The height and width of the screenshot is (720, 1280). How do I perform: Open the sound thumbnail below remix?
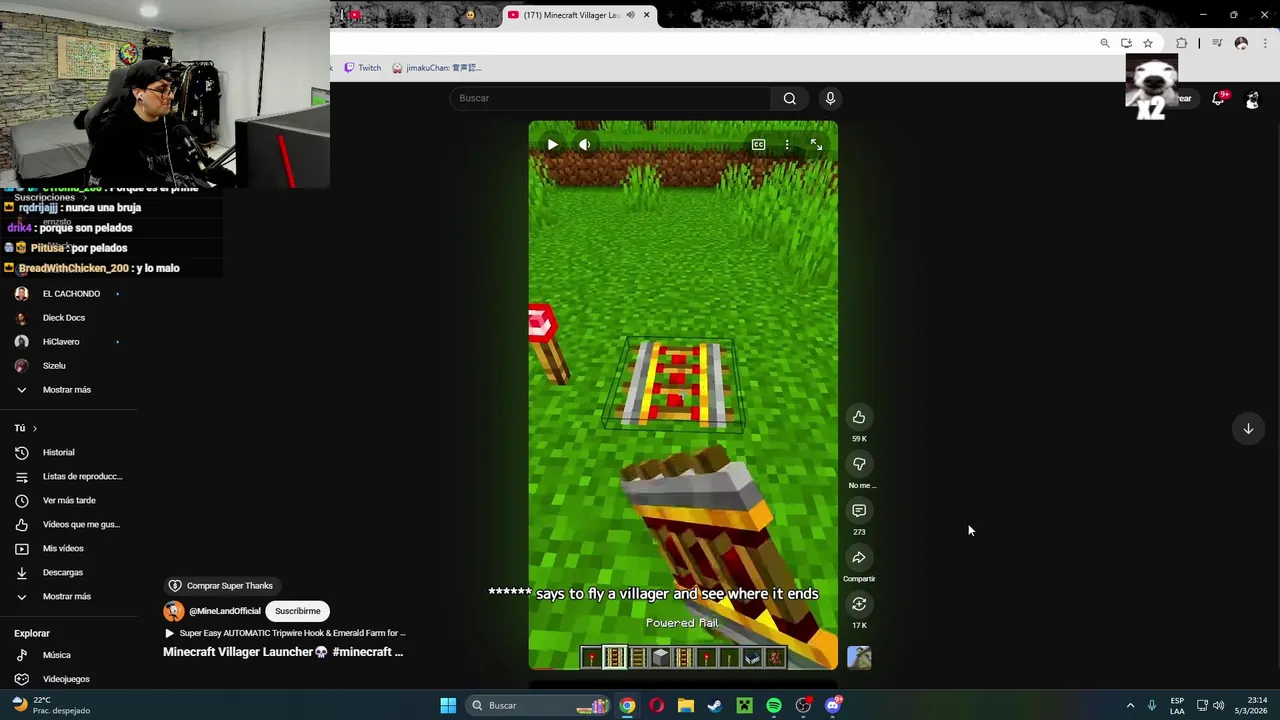click(859, 657)
